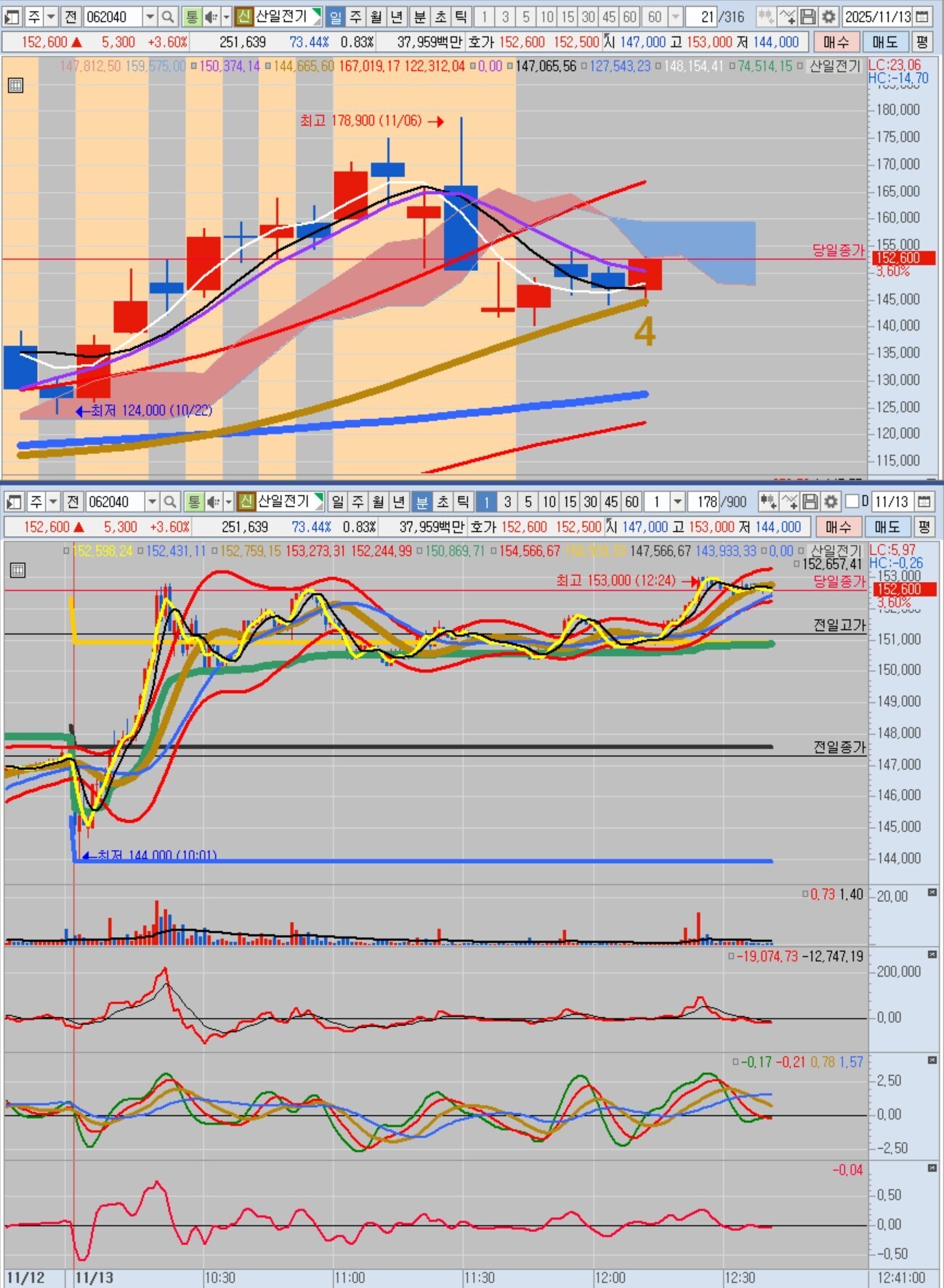Click the 매도 sell button above the daily chart

click(x=884, y=42)
